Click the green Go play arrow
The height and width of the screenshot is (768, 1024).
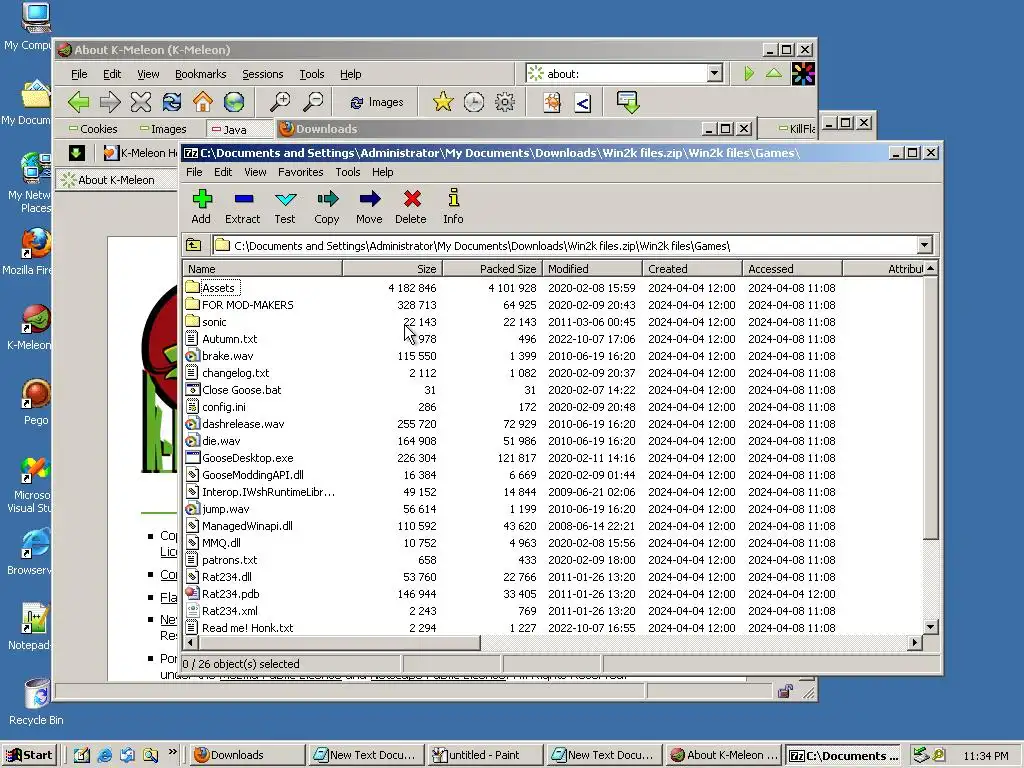749,73
